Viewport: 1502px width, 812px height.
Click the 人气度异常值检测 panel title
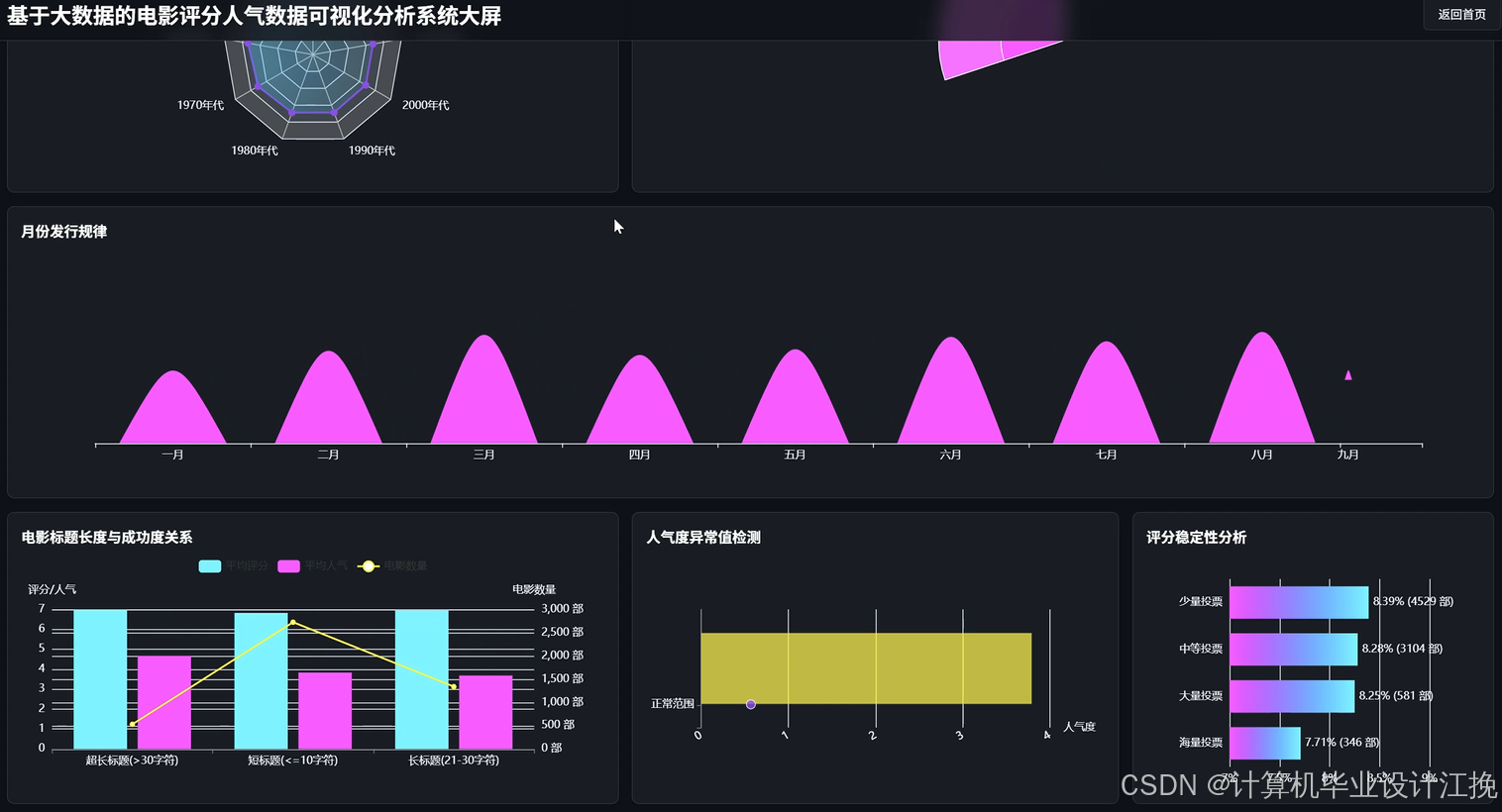[x=703, y=538]
